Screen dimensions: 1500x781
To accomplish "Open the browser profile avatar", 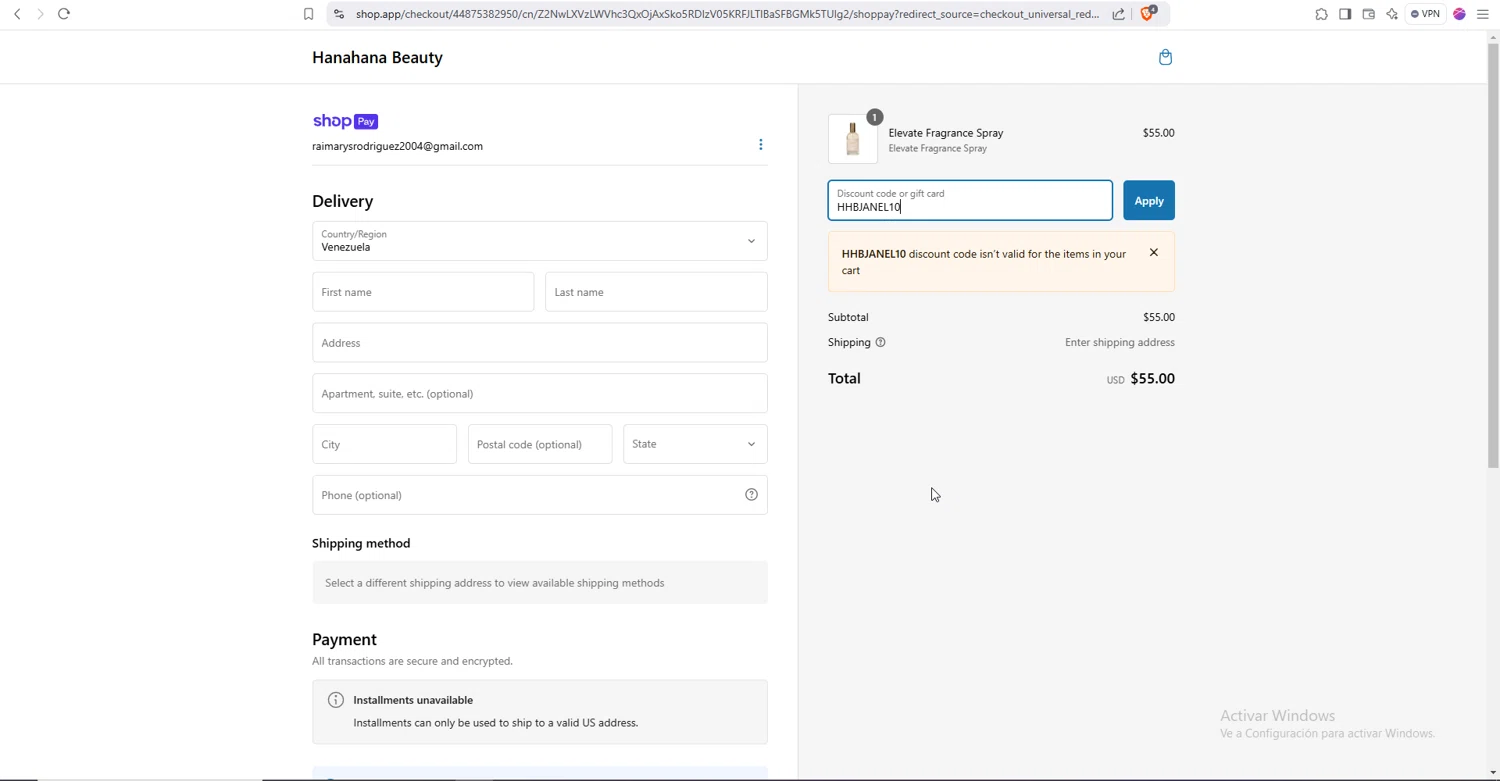I will (x=1459, y=14).
